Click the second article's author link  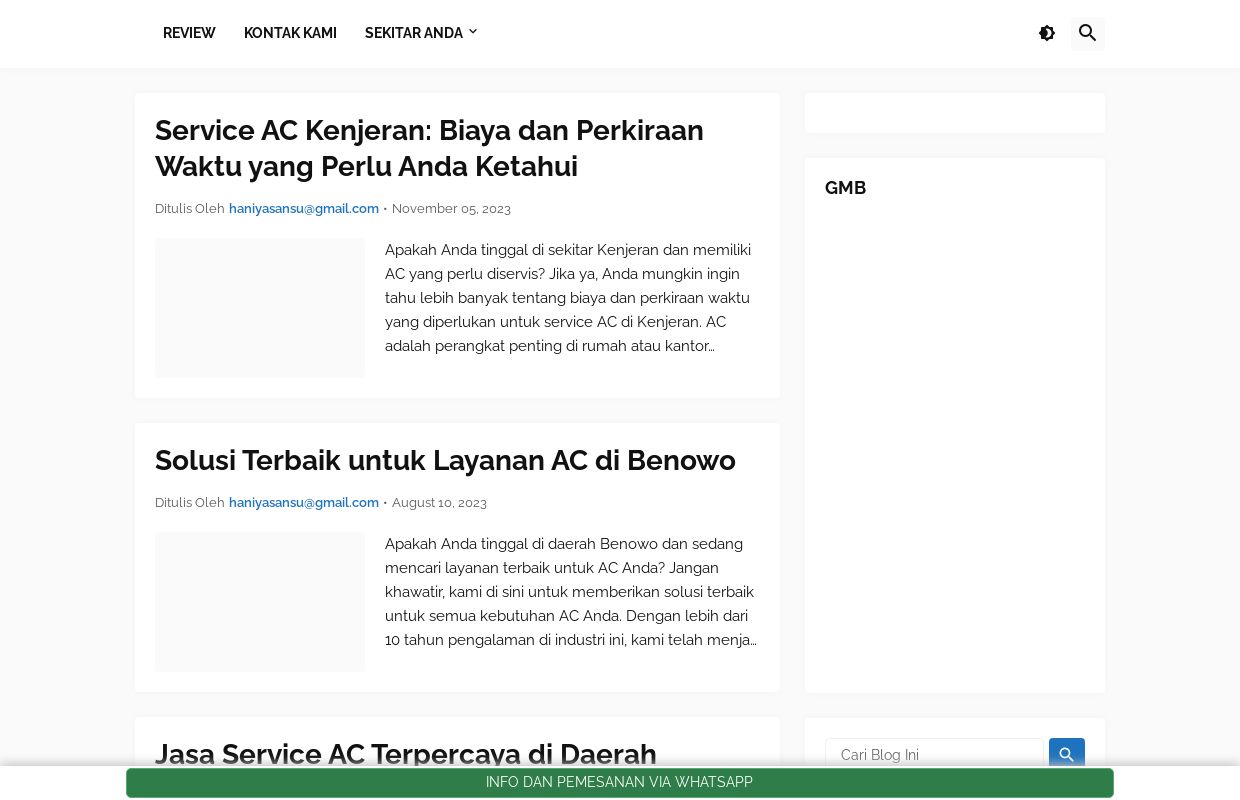303,502
